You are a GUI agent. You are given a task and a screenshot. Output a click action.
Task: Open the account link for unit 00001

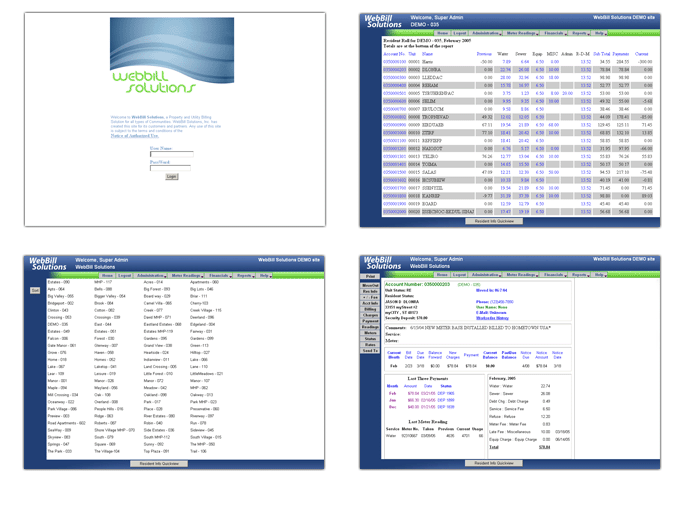click(395, 62)
